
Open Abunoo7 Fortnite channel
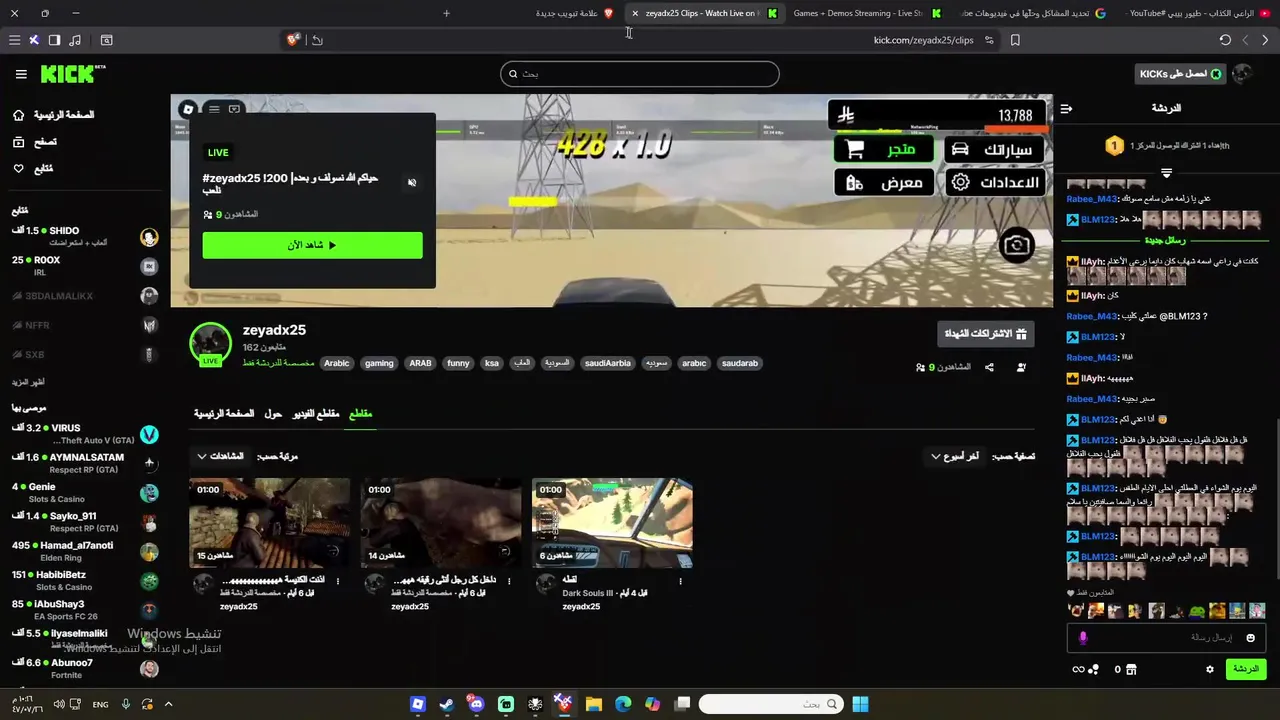pyautogui.click(x=85, y=669)
